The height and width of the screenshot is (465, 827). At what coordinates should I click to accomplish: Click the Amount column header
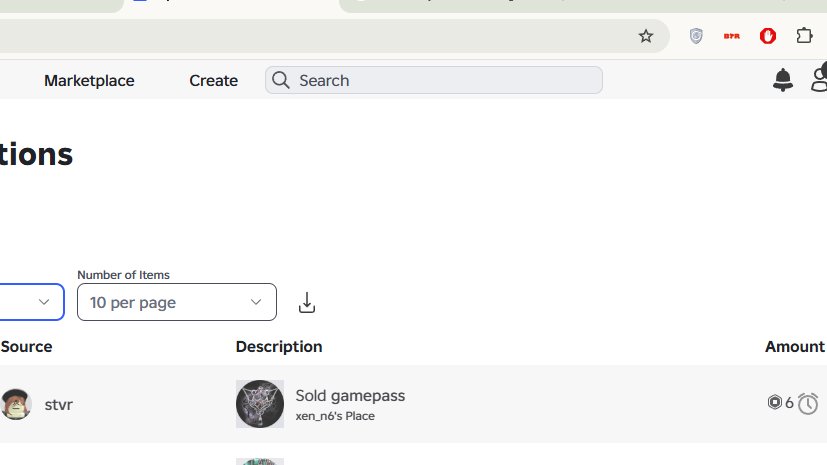(x=795, y=347)
